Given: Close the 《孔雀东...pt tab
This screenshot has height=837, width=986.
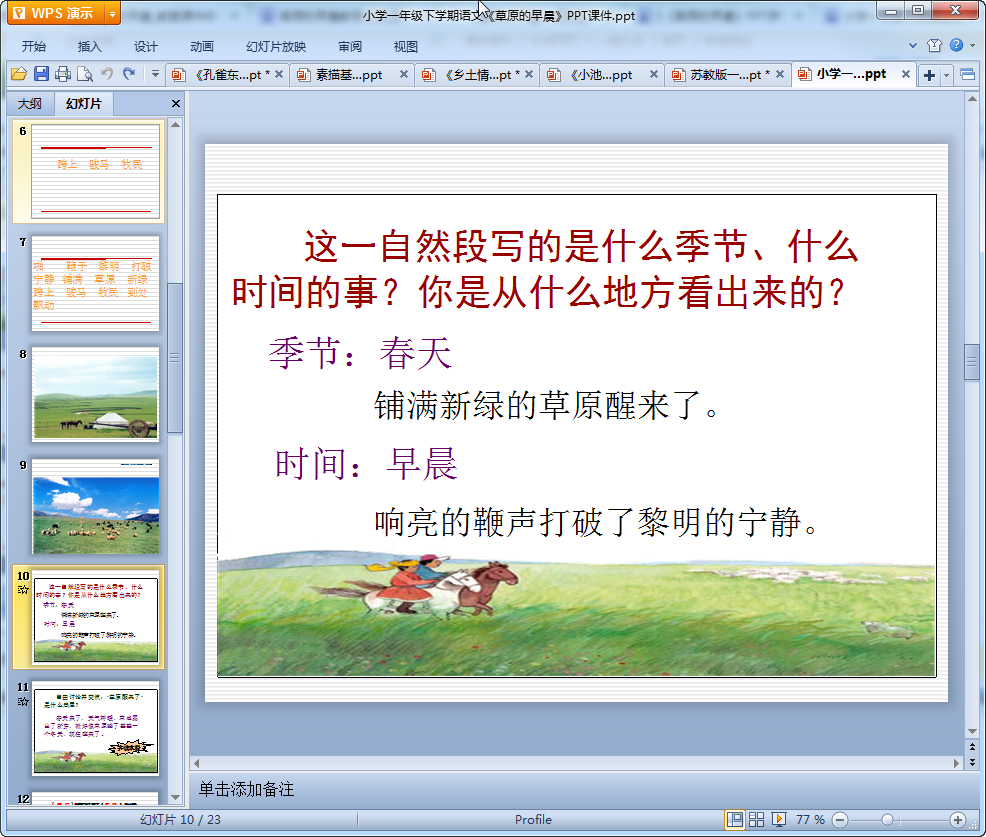Looking at the screenshot, I should (279, 74).
